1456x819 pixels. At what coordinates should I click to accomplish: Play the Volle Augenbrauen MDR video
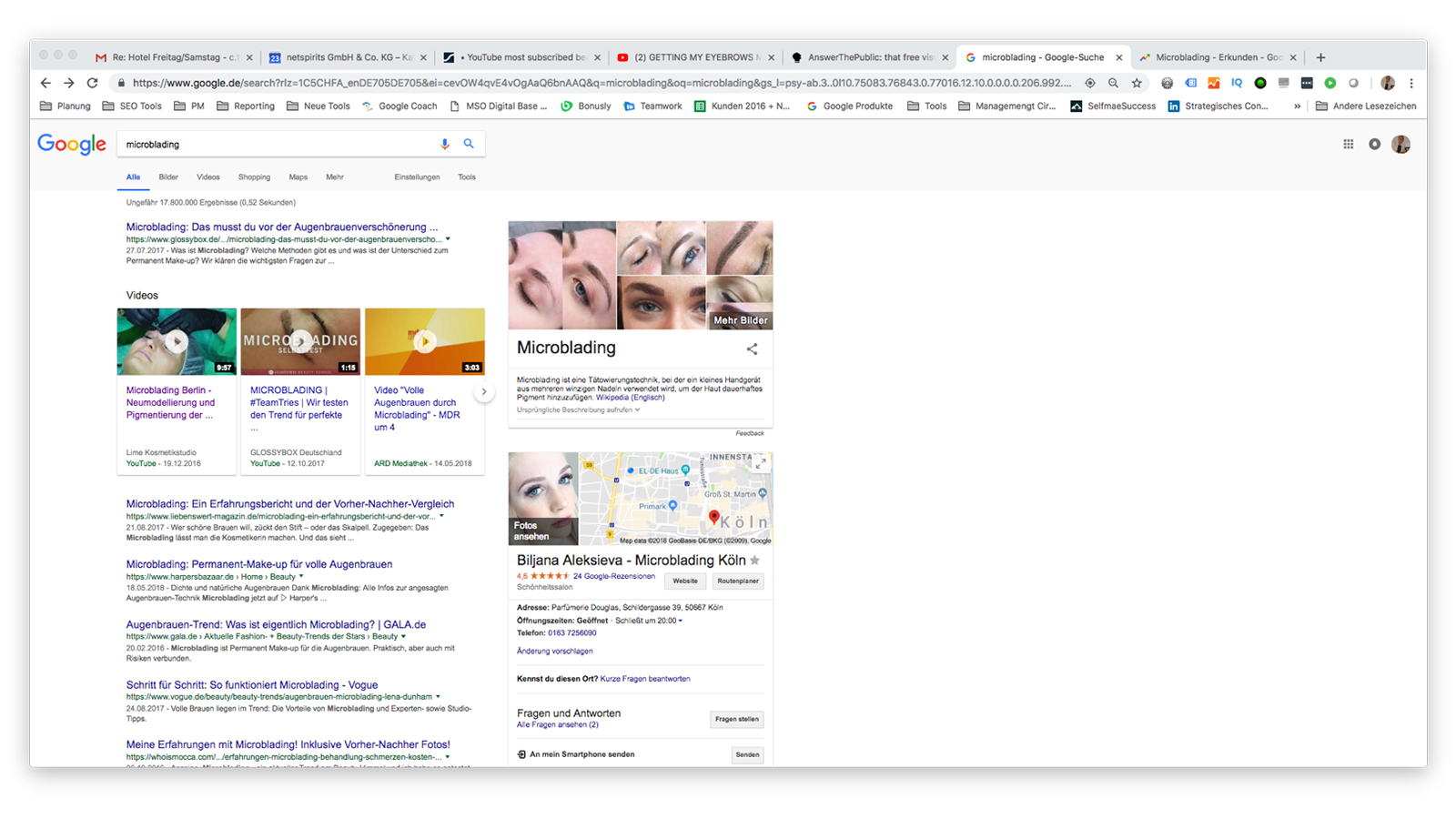(425, 341)
